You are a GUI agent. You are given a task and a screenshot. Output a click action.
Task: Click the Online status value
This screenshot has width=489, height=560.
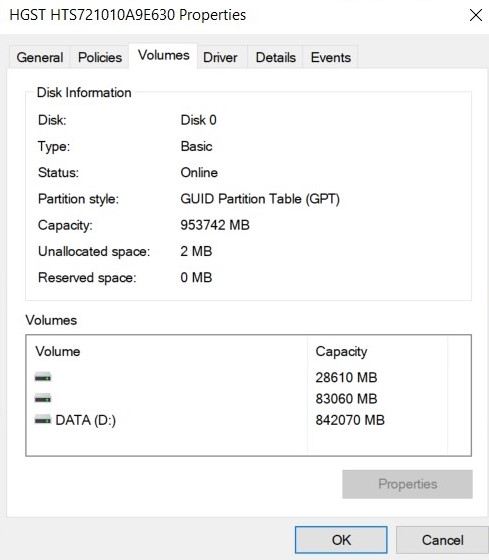point(199,172)
